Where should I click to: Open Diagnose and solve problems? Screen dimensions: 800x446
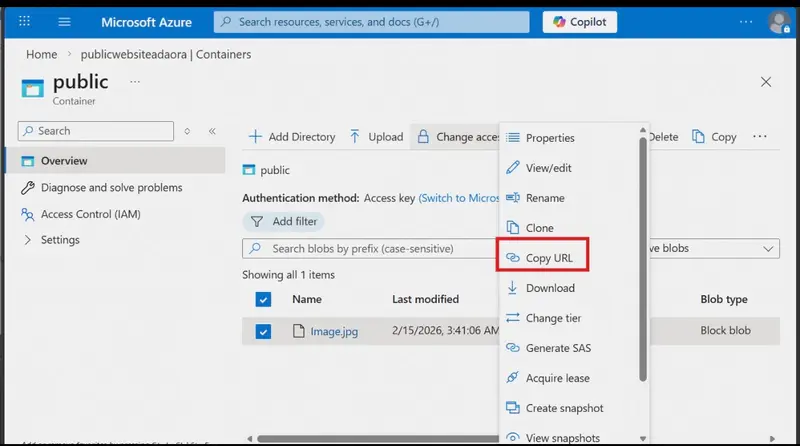tap(111, 187)
